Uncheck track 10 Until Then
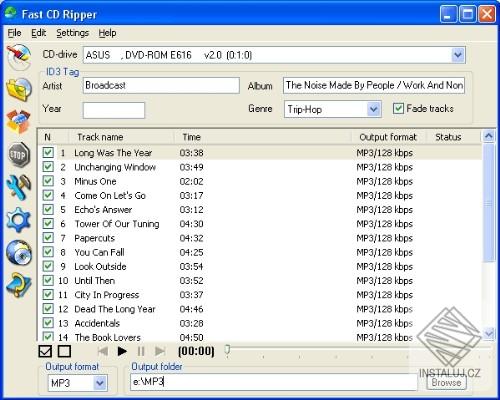This screenshot has height=400, width=500. (x=48, y=280)
